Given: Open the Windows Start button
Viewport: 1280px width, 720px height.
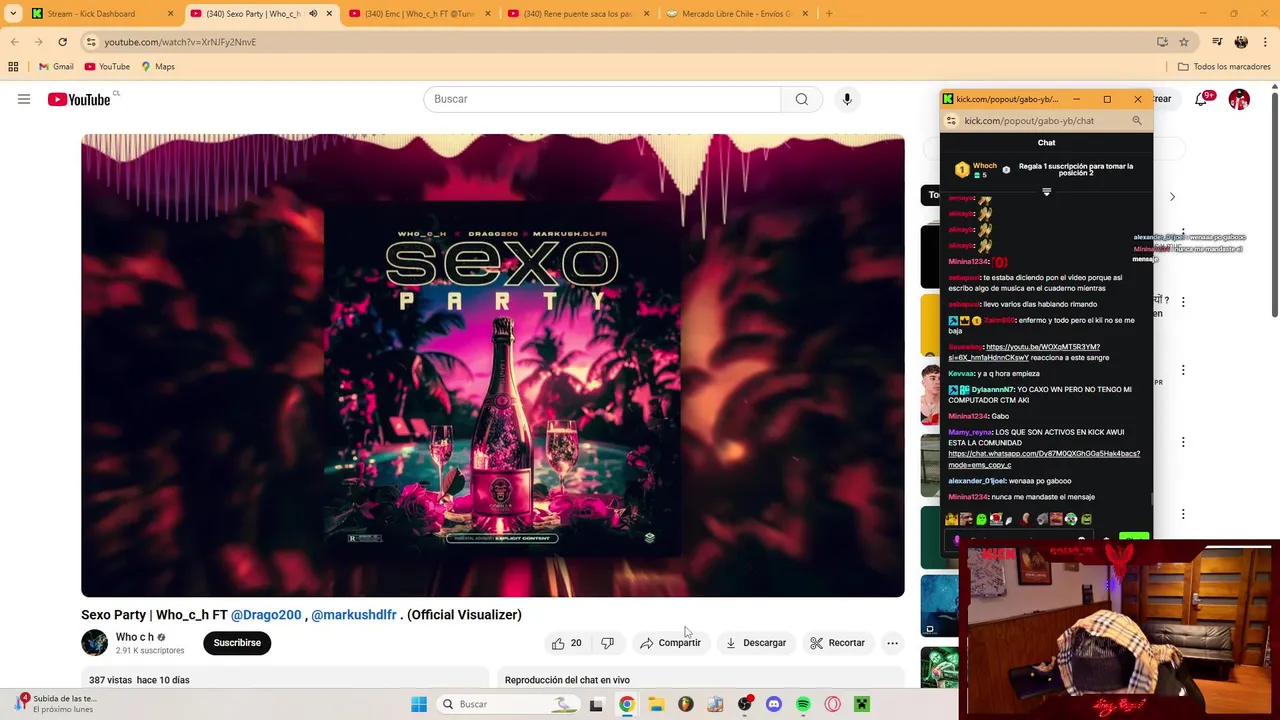Looking at the screenshot, I should tap(419, 704).
